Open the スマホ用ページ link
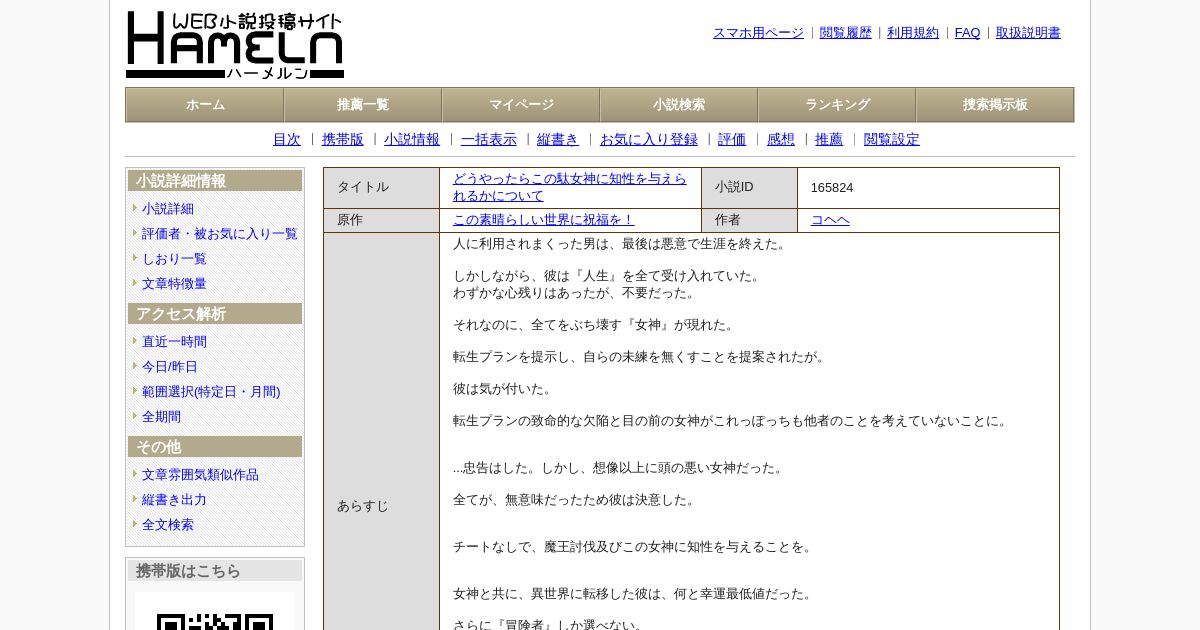 pos(758,33)
